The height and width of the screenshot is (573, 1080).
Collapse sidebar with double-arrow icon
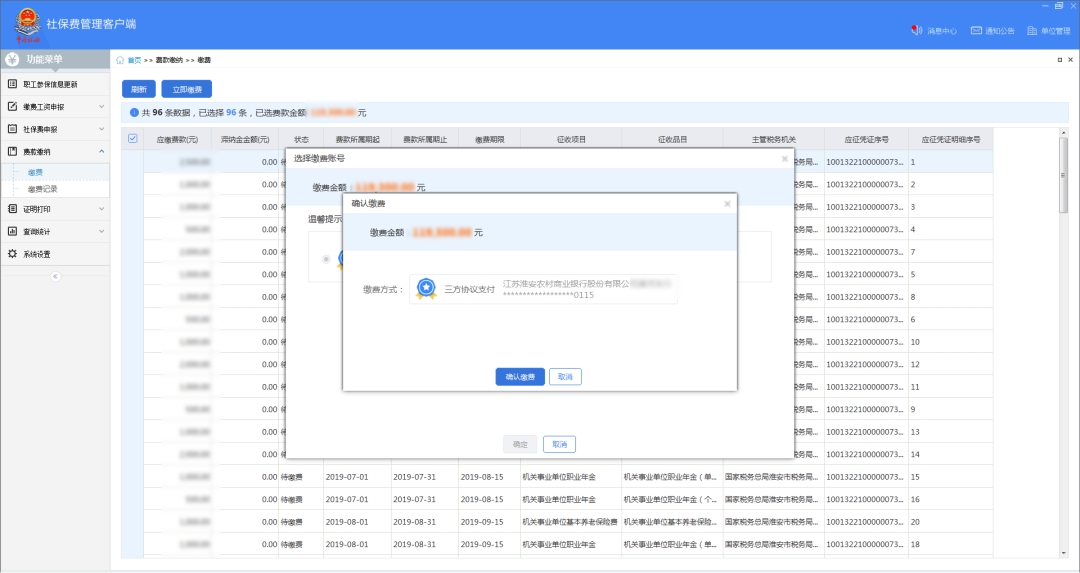point(55,276)
